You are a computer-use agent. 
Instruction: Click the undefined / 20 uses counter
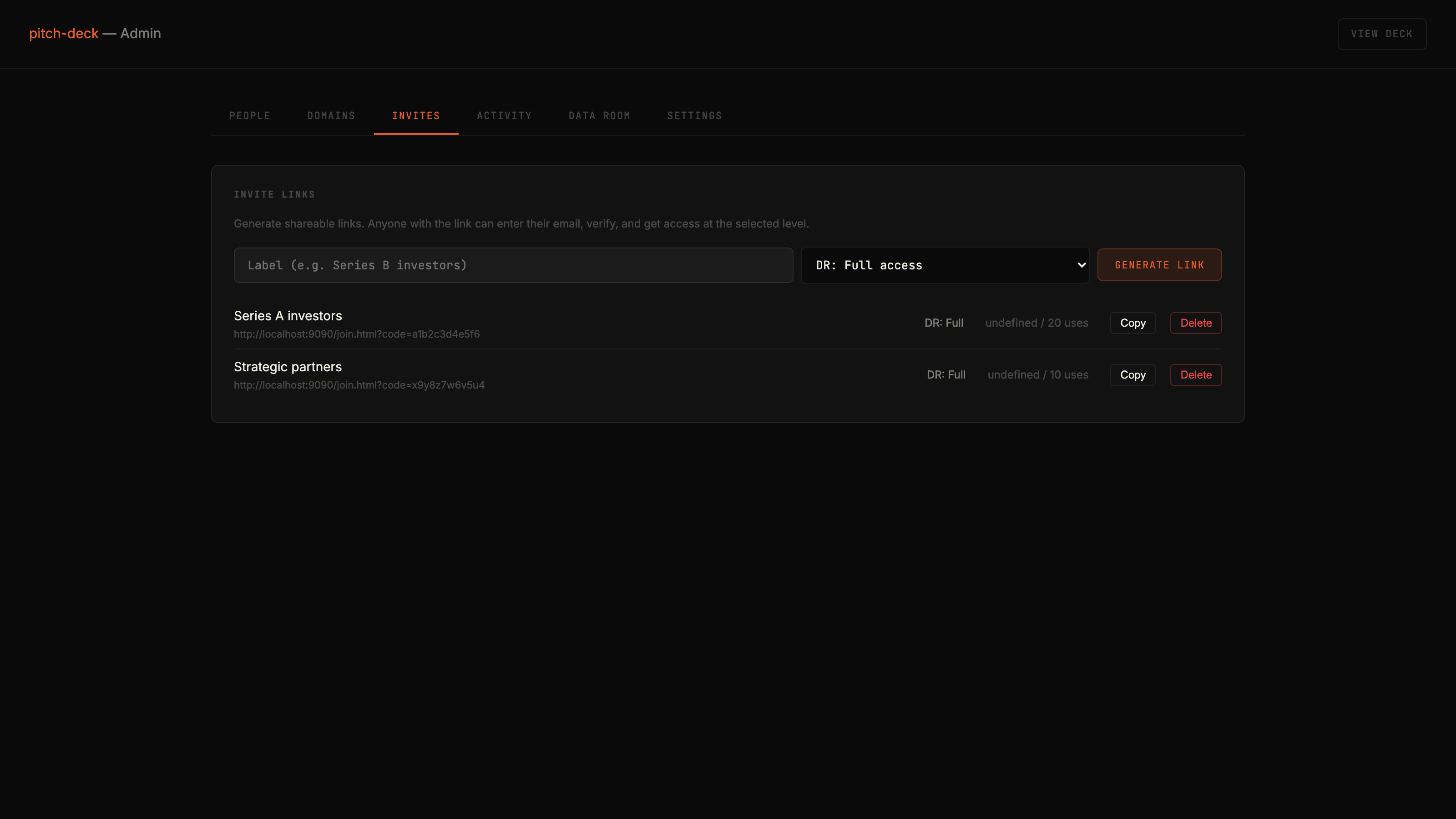(1036, 323)
